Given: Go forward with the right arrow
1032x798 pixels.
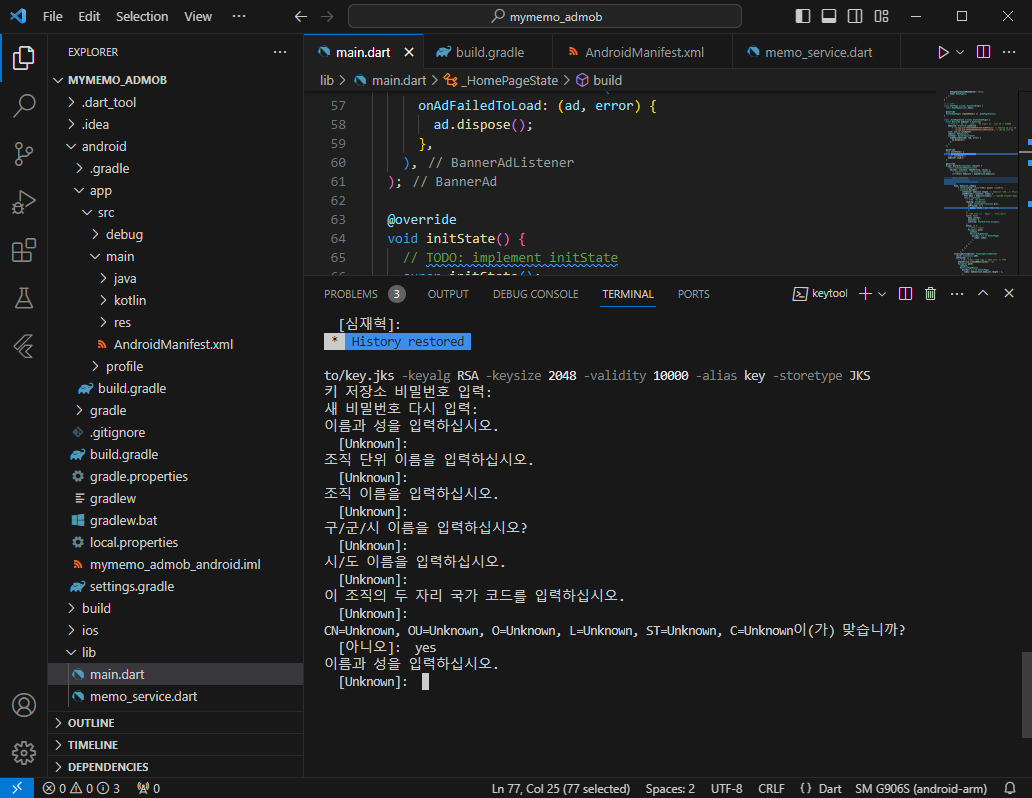Looking at the screenshot, I should click(x=327, y=16).
